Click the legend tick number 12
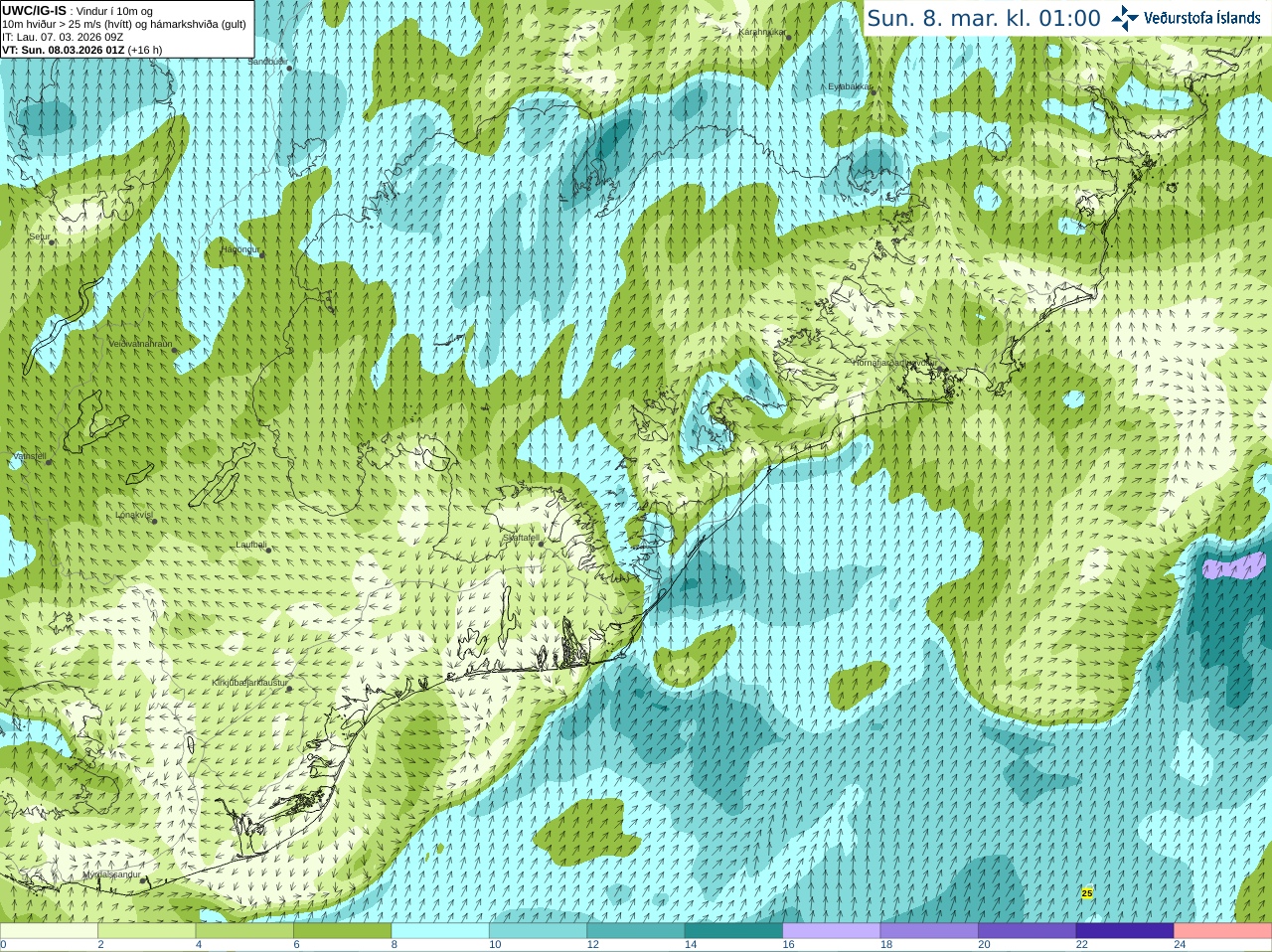Image resolution: width=1272 pixels, height=952 pixels. click(593, 945)
